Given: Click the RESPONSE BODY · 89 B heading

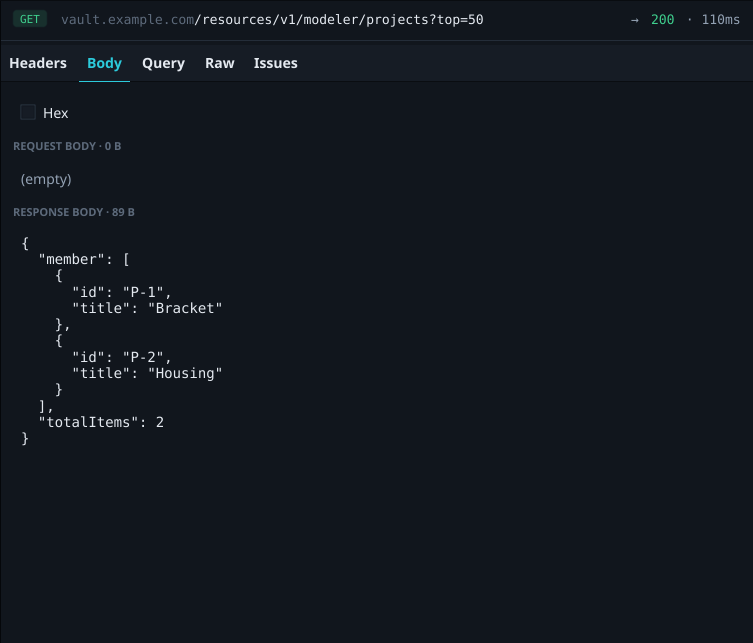Looking at the screenshot, I should click(x=73, y=212).
